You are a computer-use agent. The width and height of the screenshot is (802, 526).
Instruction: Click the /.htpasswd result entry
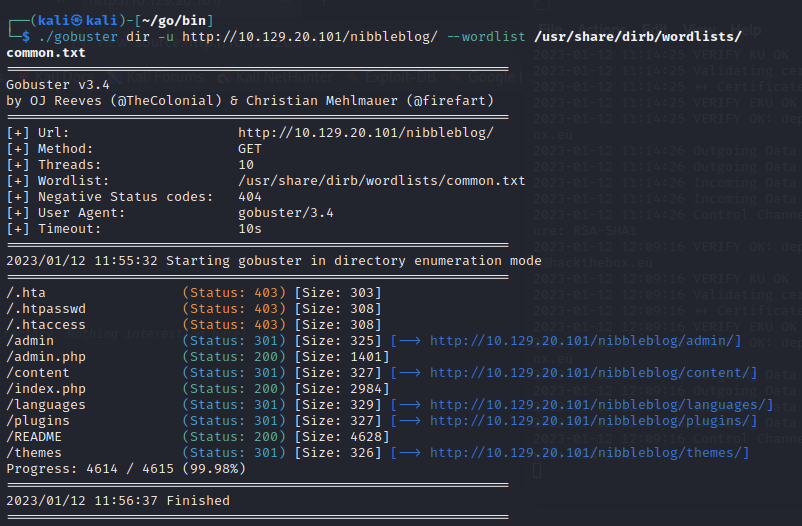[x=45, y=309]
